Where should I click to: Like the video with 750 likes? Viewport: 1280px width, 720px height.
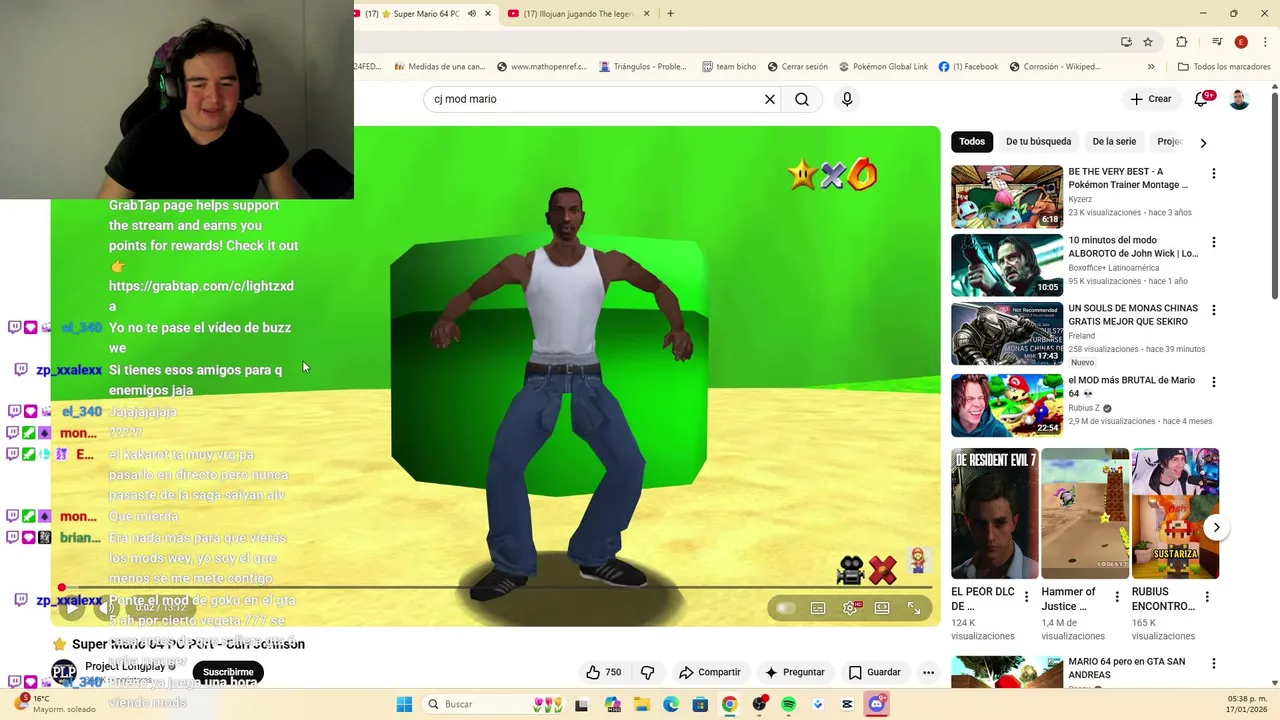point(603,672)
